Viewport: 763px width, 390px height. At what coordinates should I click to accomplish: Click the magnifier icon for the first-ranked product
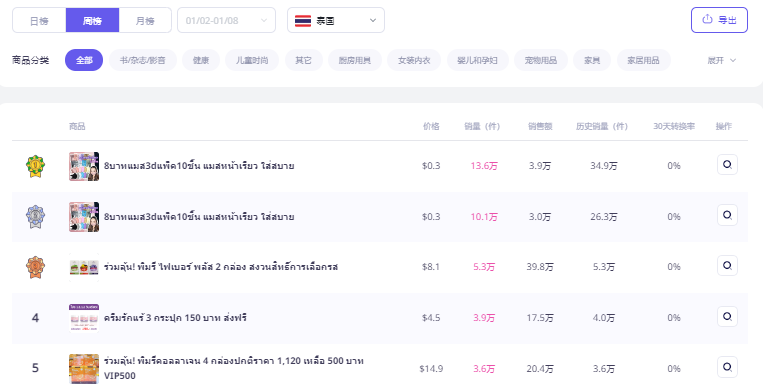click(727, 165)
